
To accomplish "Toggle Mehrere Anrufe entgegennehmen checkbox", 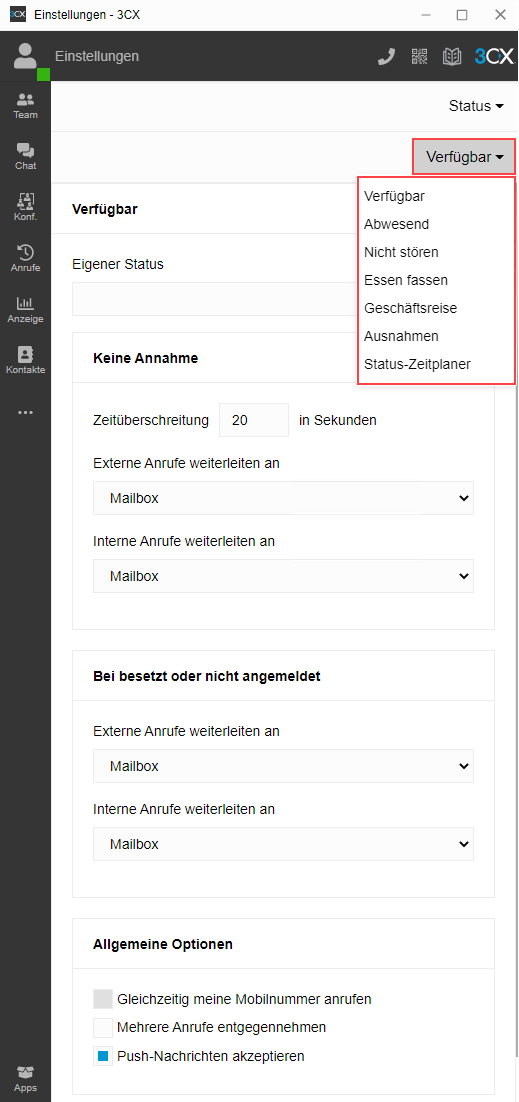I will click(x=103, y=1028).
